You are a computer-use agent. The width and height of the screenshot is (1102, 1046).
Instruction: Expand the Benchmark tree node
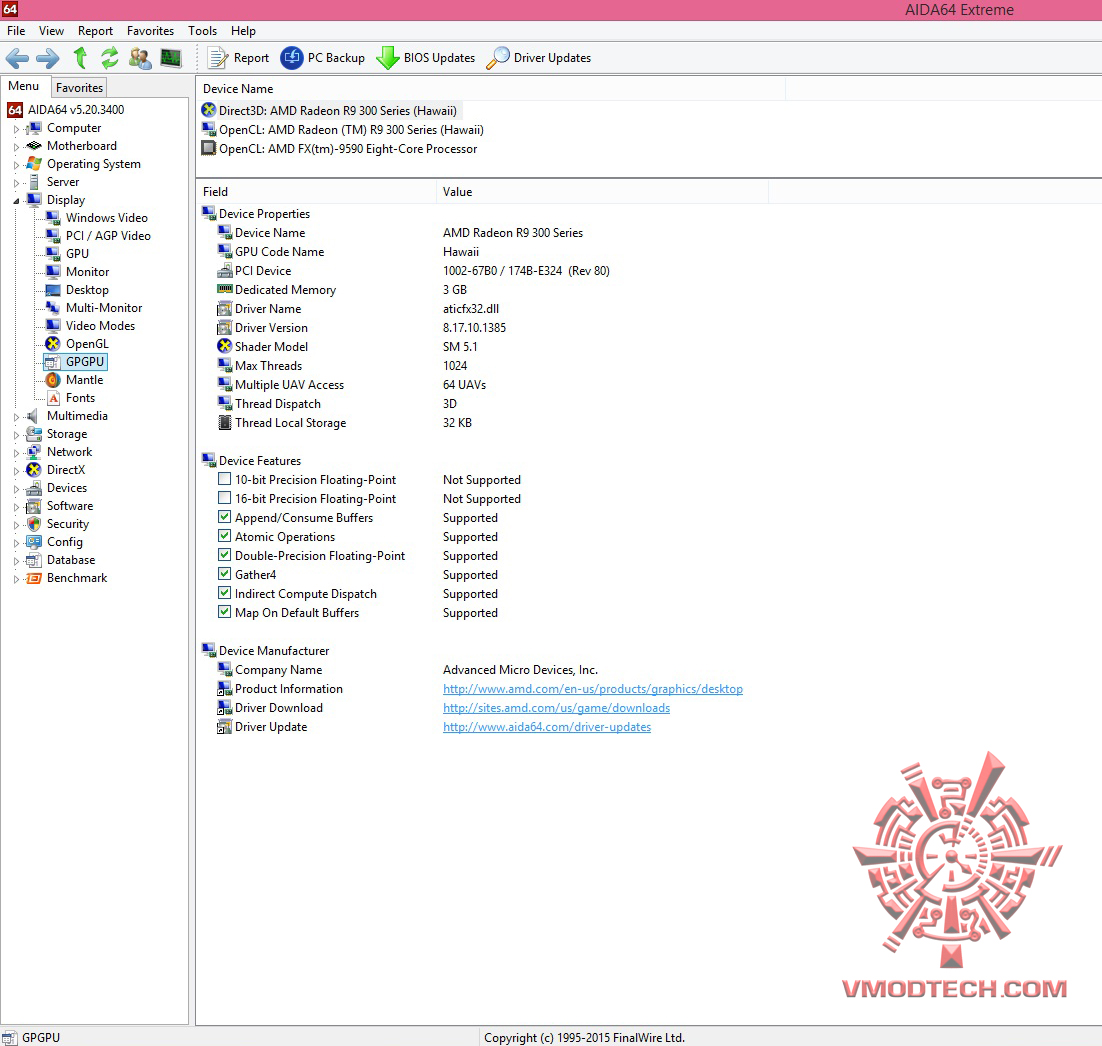tap(16, 579)
